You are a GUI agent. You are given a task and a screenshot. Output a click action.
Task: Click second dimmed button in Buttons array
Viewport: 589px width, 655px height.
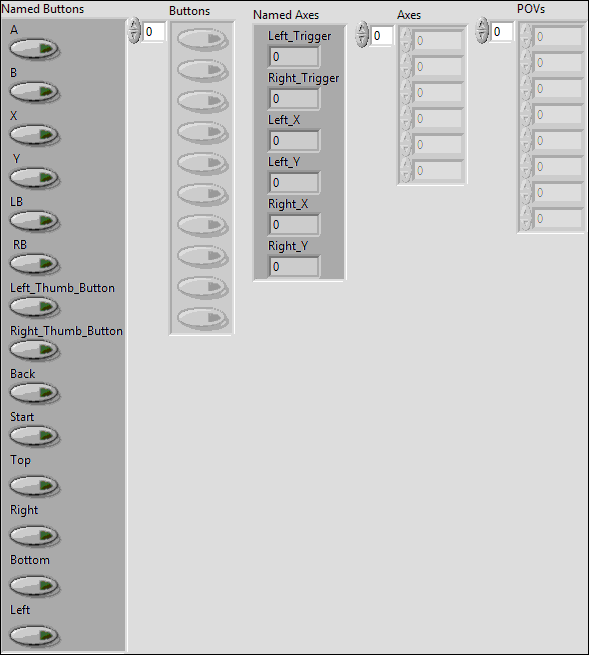[203, 70]
